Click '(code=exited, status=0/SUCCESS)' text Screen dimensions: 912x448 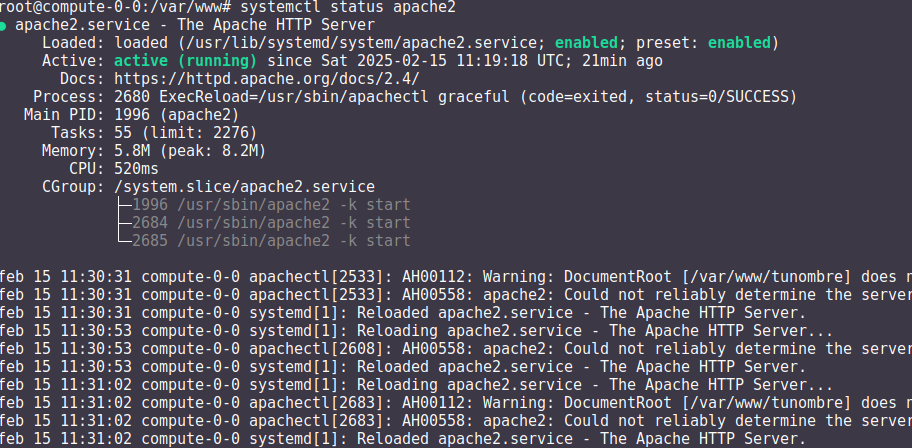tap(658, 97)
